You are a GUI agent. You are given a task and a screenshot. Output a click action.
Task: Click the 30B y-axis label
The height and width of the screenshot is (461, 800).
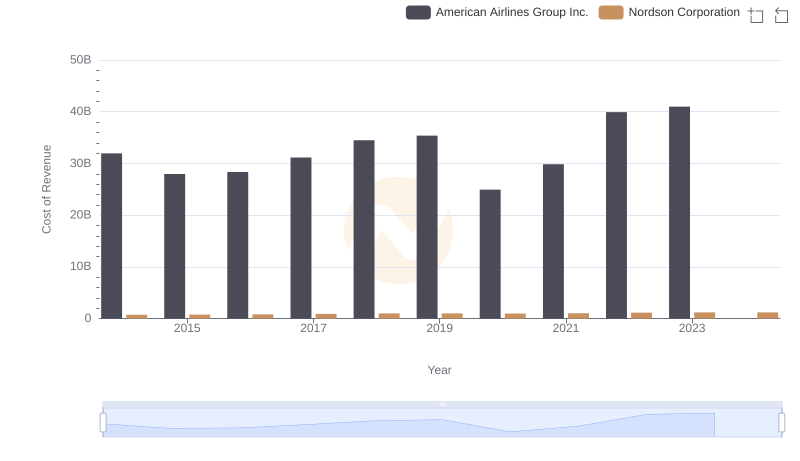(x=81, y=163)
